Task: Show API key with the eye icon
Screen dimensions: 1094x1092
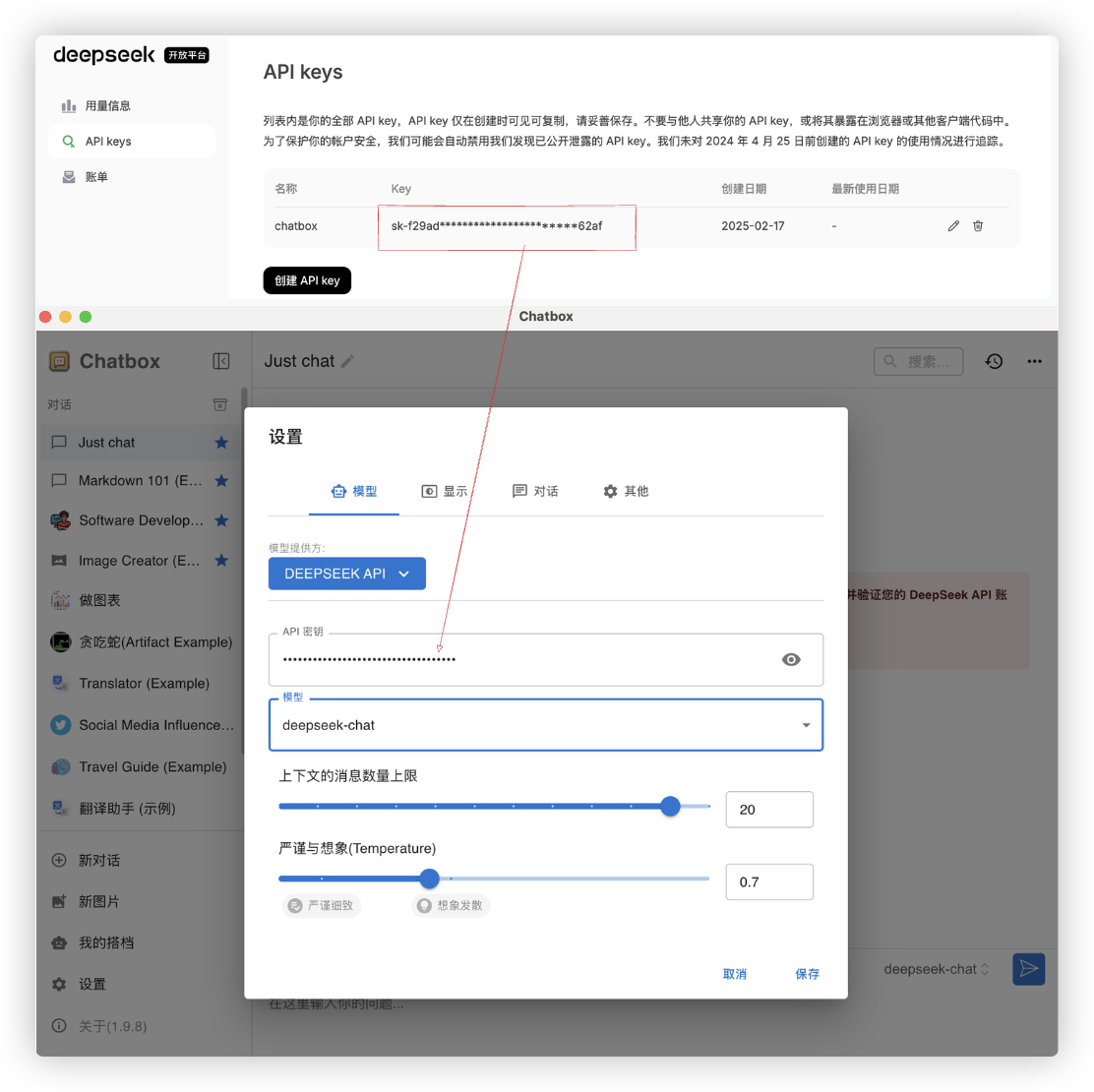Action: pos(791,659)
